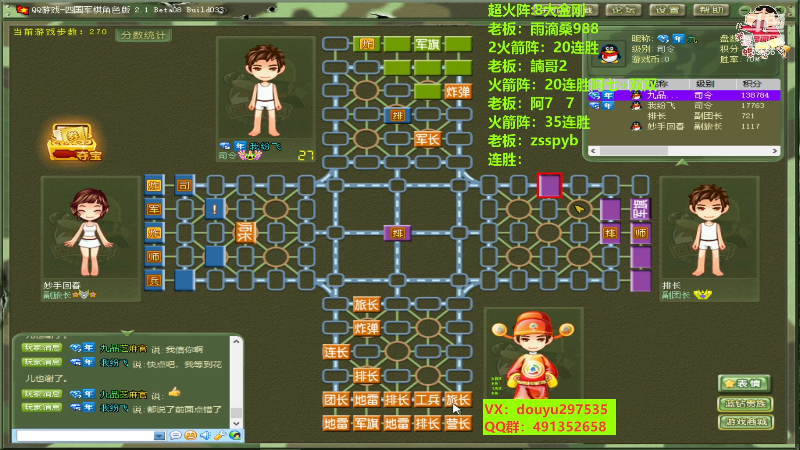Viewport: 800px width, 450px height.
Task: Collapse the chat panel triangle handle
Action: point(127,333)
